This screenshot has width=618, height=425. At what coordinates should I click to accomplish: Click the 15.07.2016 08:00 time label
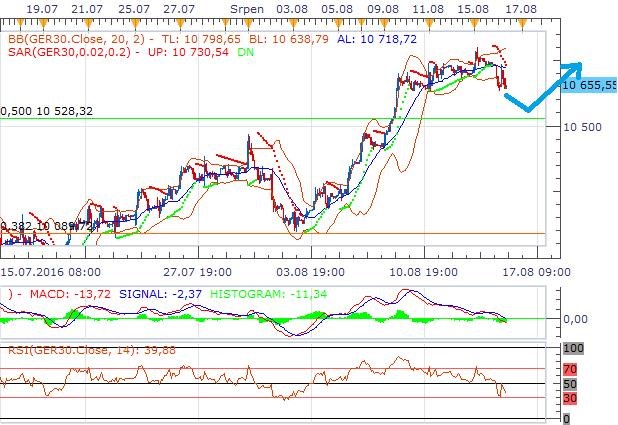click(x=50, y=272)
